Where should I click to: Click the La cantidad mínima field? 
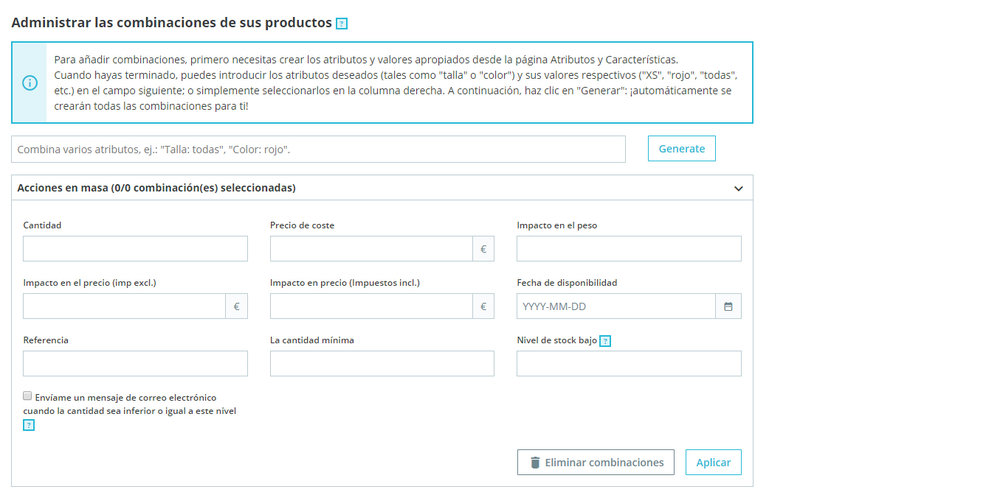pos(382,364)
